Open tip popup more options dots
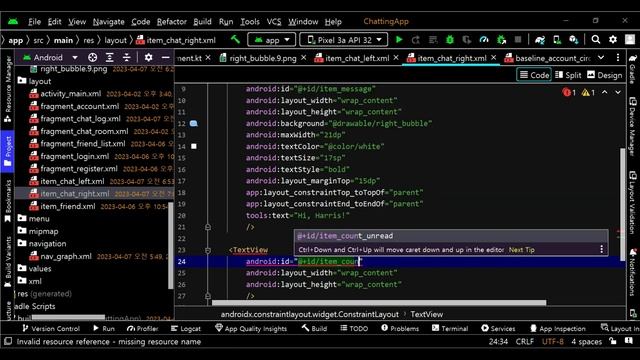The width and height of the screenshot is (640, 360). (602, 249)
